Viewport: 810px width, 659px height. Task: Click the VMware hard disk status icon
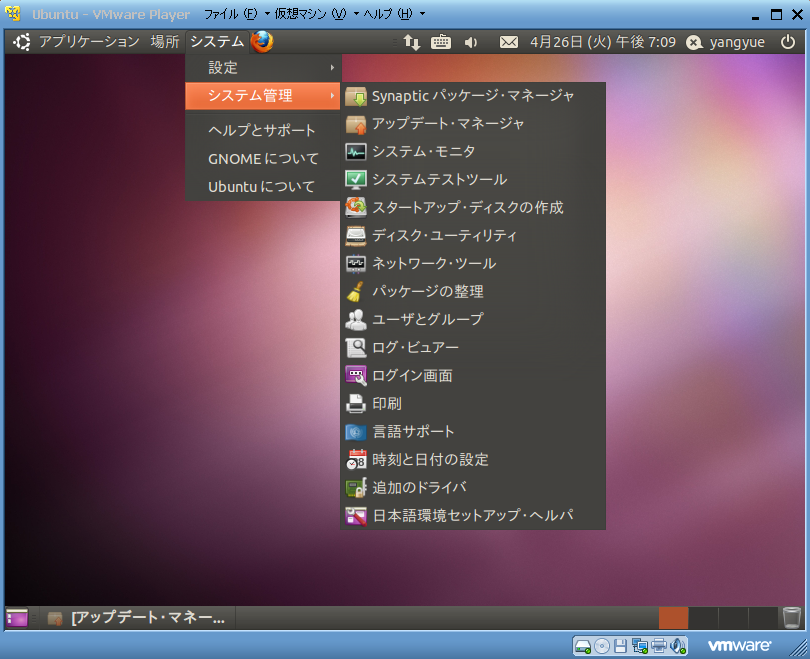click(x=583, y=646)
